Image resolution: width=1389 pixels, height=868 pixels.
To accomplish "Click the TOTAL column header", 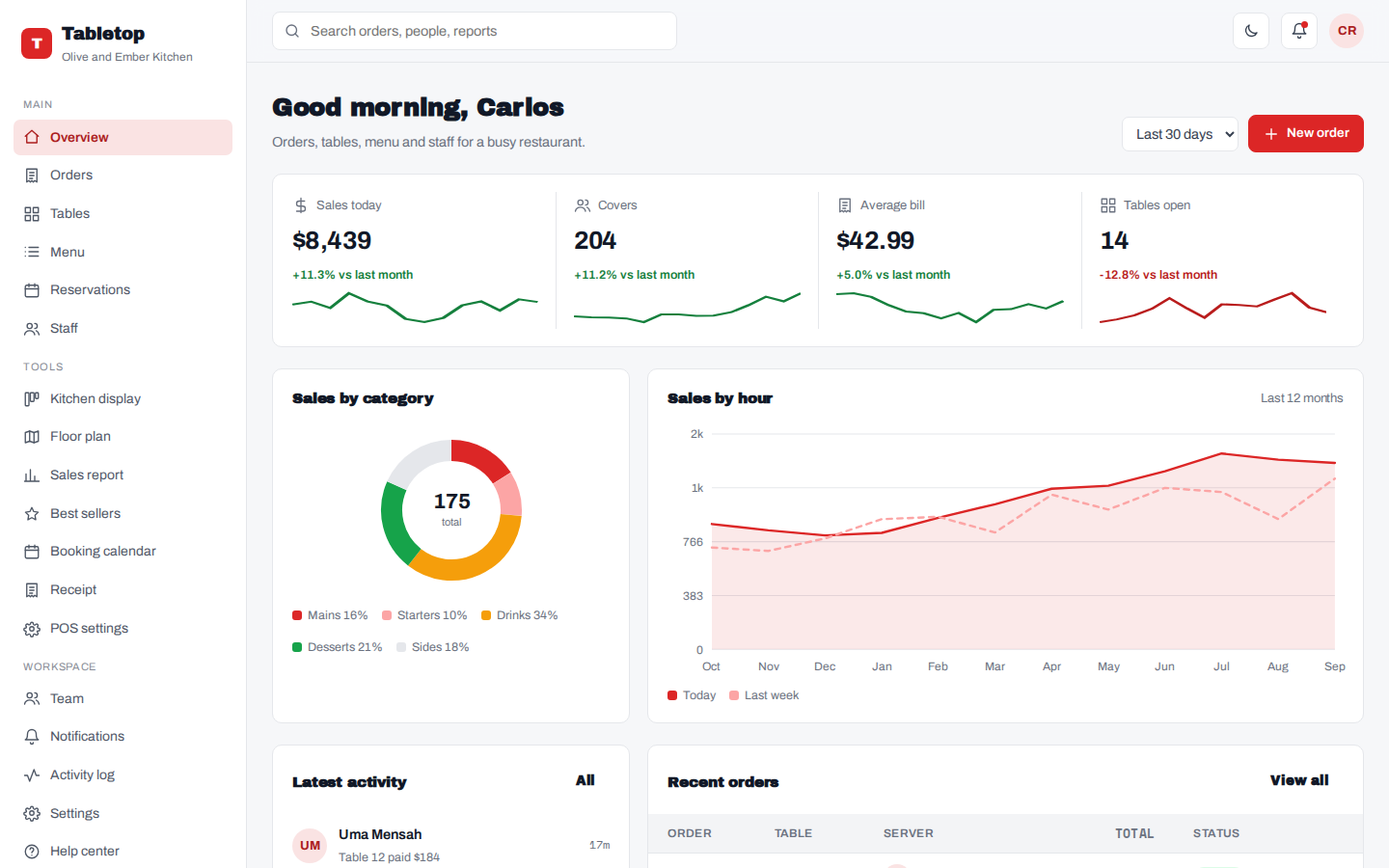I will [1134, 833].
